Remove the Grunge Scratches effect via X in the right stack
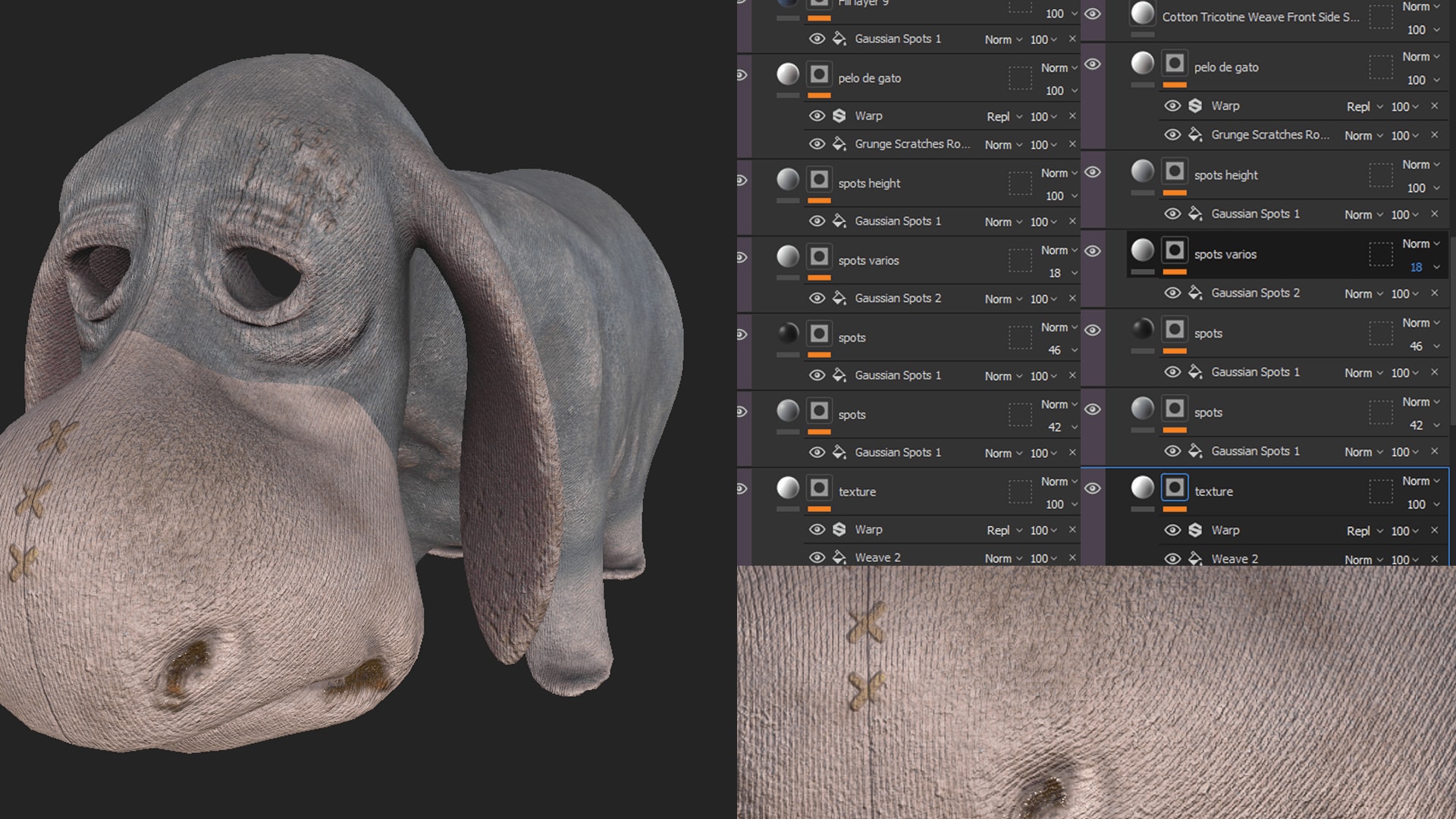Screen dimensions: 1456x819 pyautogui.click(x=1434, y=135)
